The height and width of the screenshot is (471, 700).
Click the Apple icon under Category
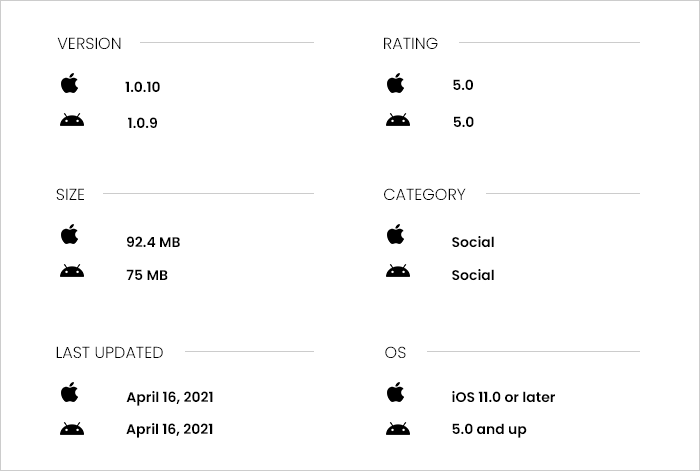396,234
